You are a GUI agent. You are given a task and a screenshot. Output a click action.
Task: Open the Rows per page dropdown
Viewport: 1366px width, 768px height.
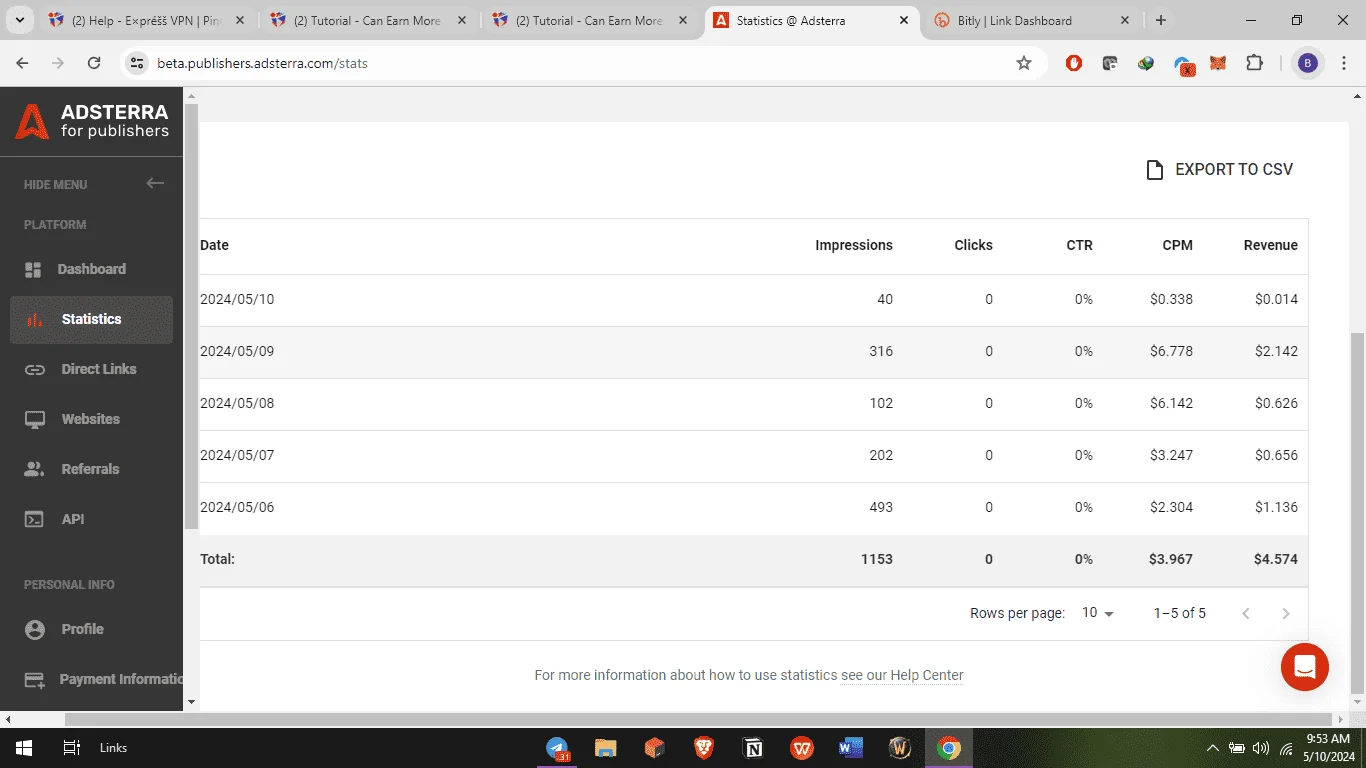(x=1098, y=613)
